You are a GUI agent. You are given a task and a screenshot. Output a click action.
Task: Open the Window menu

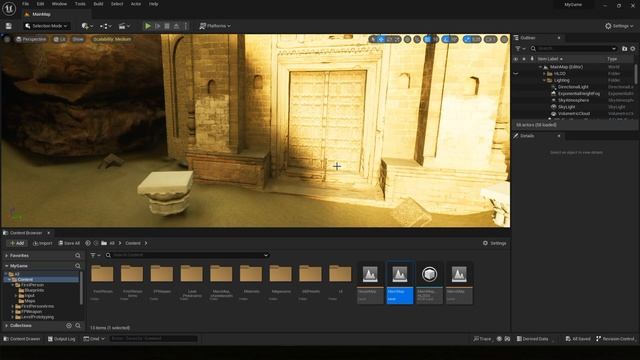pyautogui.click(x=59, y=4)
